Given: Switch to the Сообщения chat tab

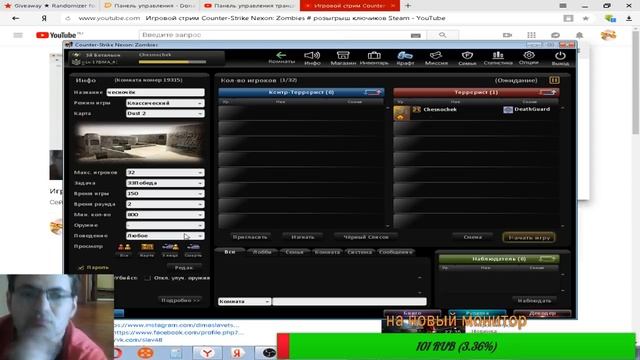Looking at the screenshot, I should (x=396, y=252).
